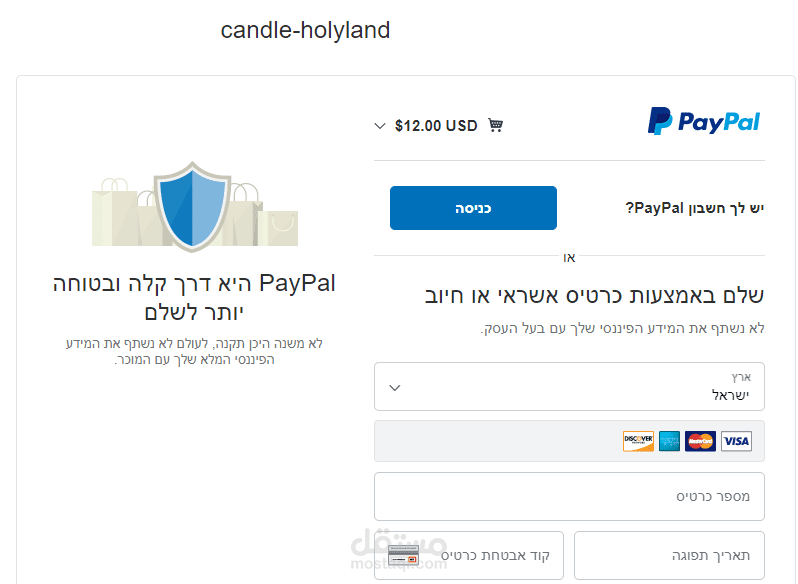
Task: Click the country dropdown chevron arrow
Action: tap(395, 388)
